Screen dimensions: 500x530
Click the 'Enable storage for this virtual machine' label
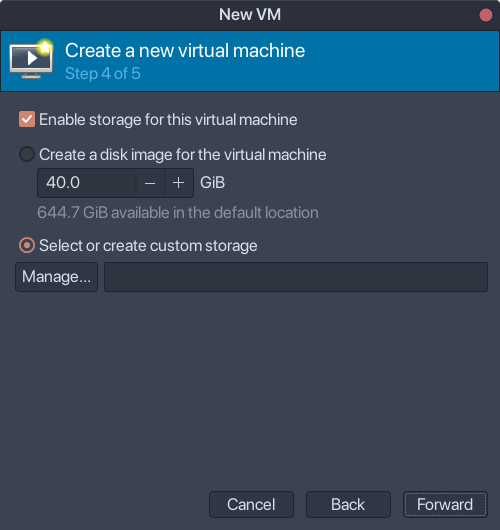click(168, 120)
